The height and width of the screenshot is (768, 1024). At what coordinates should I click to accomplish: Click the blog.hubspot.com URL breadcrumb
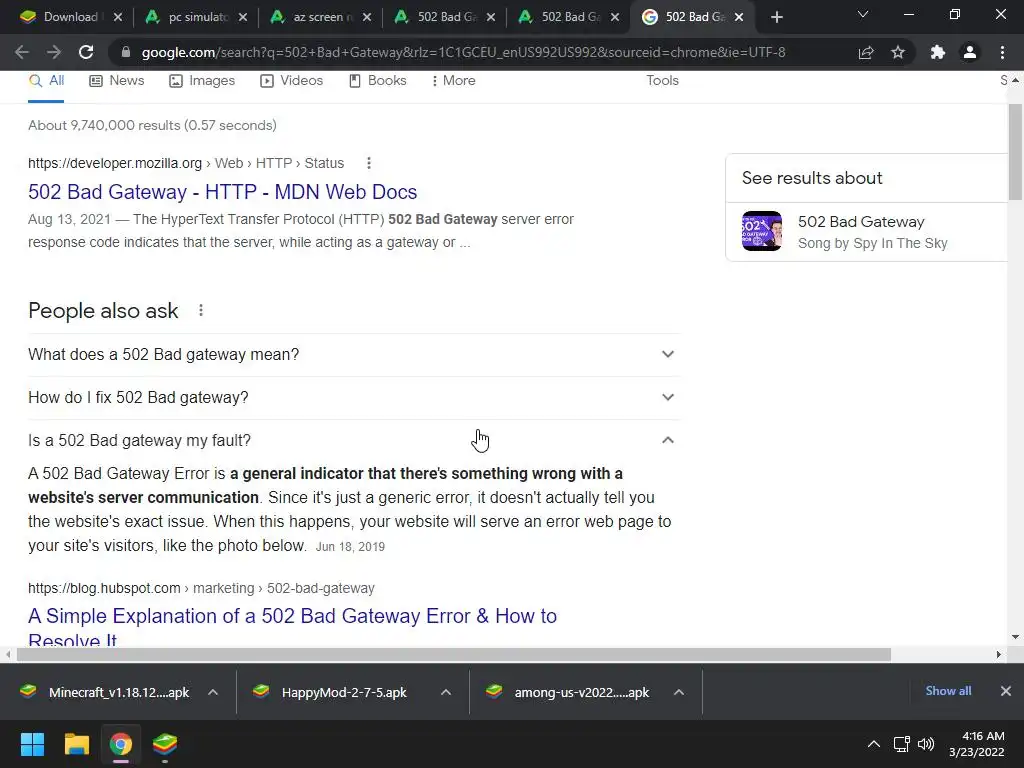pos(201,588)
